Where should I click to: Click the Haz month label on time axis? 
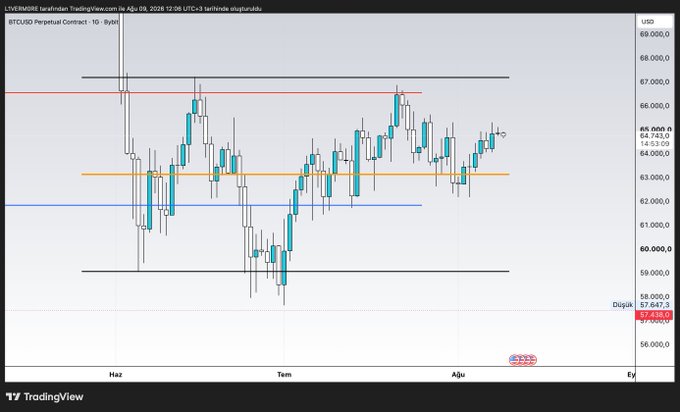tap(115, 374)
